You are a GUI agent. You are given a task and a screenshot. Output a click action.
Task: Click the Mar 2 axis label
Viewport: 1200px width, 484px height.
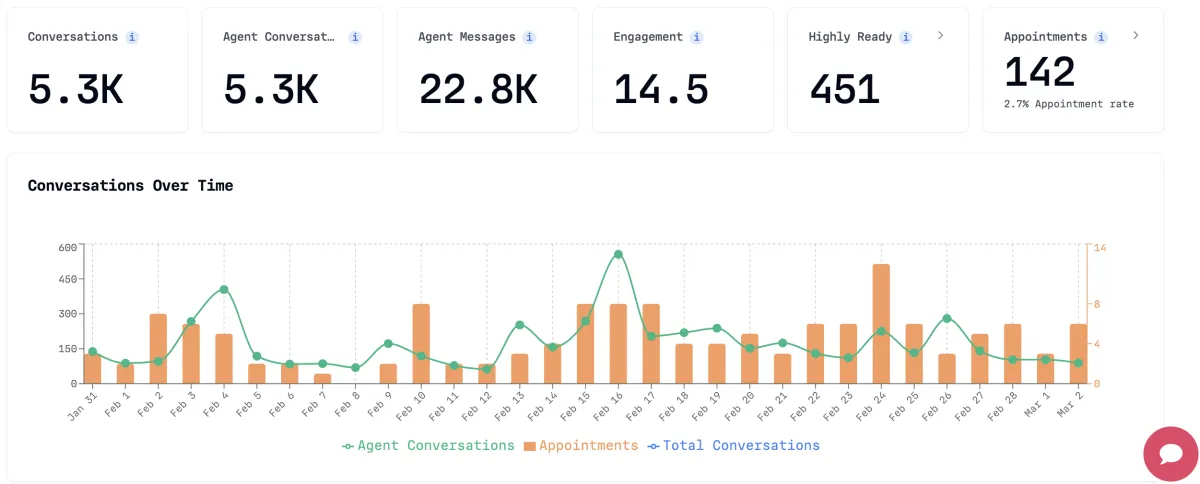1069,406
